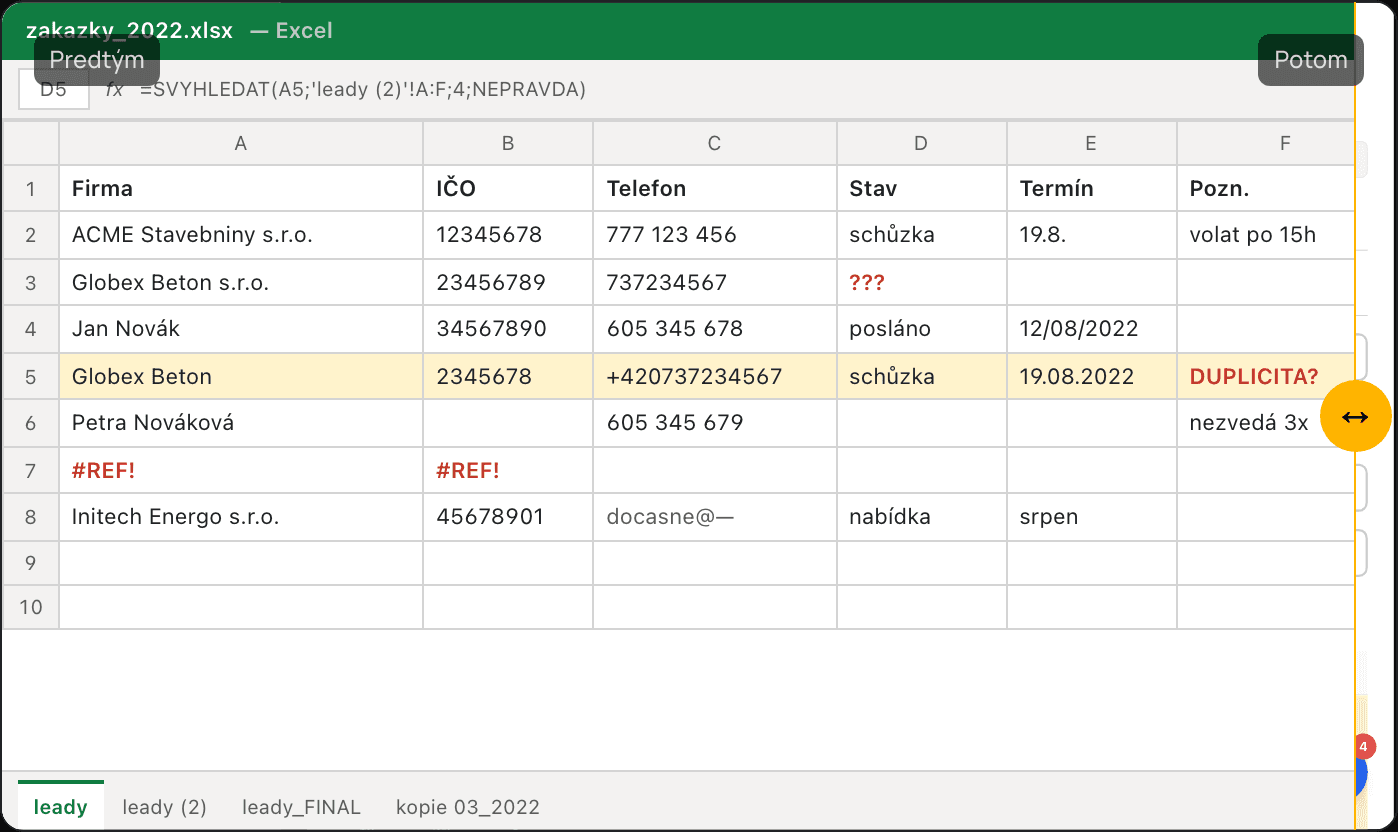
Task: Select cell 'Initech Energo s.r.o.'
Action: pos(241,517)
